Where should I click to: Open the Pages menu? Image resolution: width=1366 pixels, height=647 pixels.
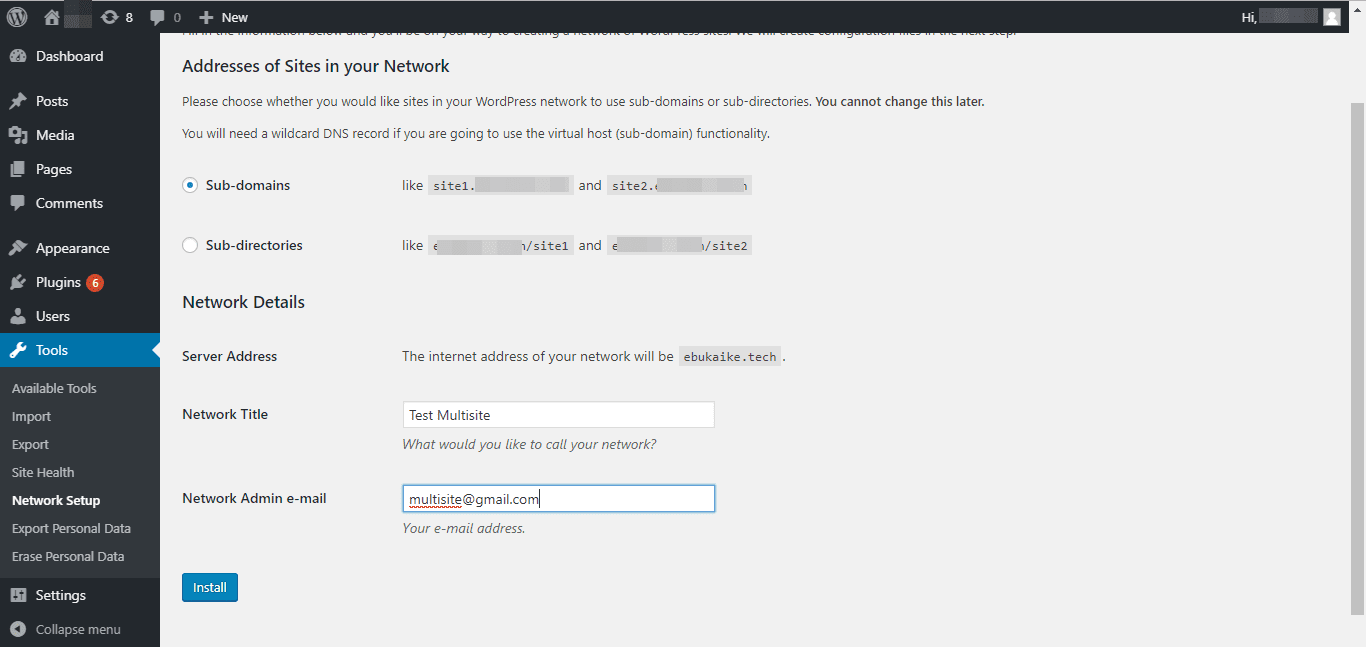(x=80, y=169)
